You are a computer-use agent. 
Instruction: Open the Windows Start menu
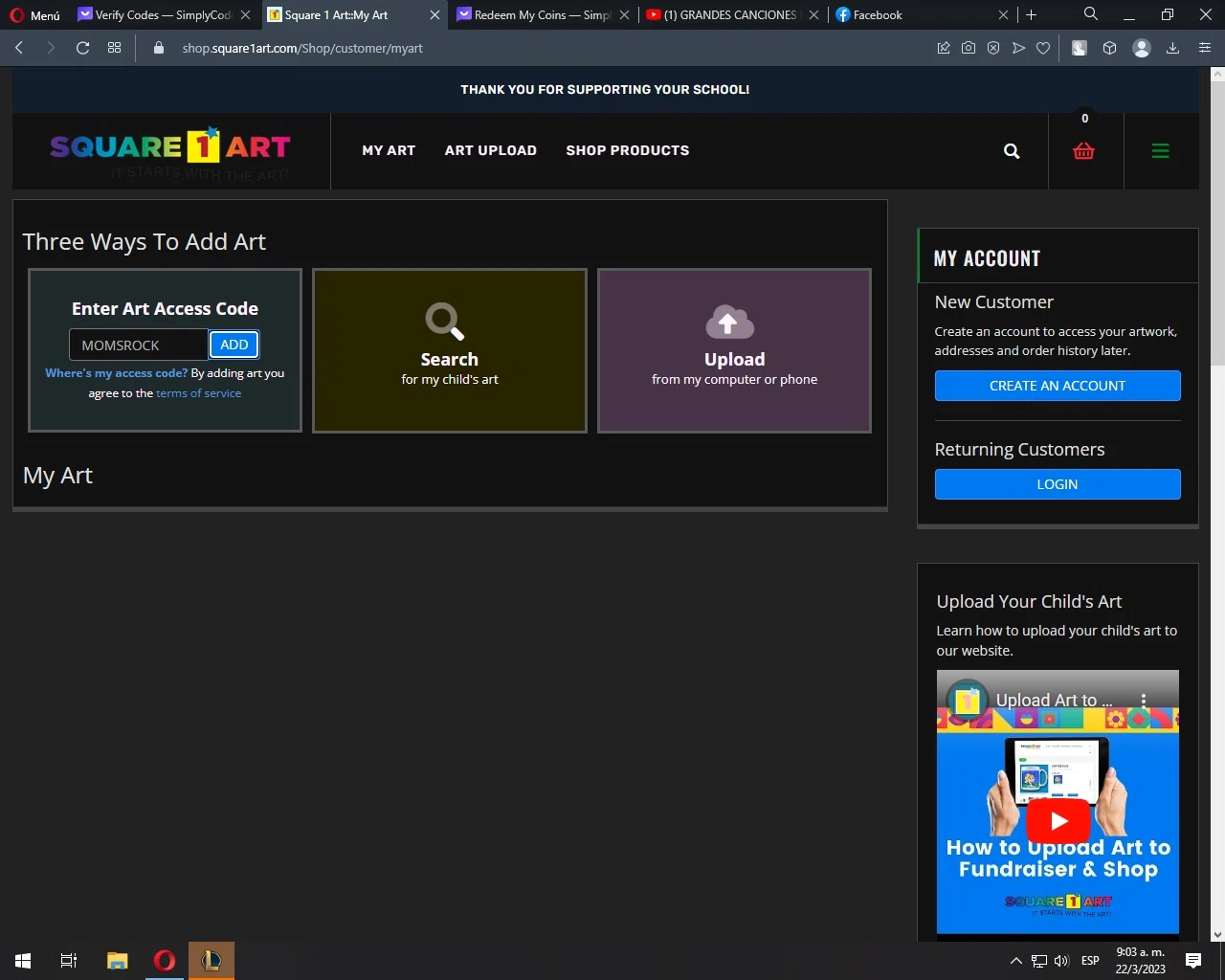(23, 961)
